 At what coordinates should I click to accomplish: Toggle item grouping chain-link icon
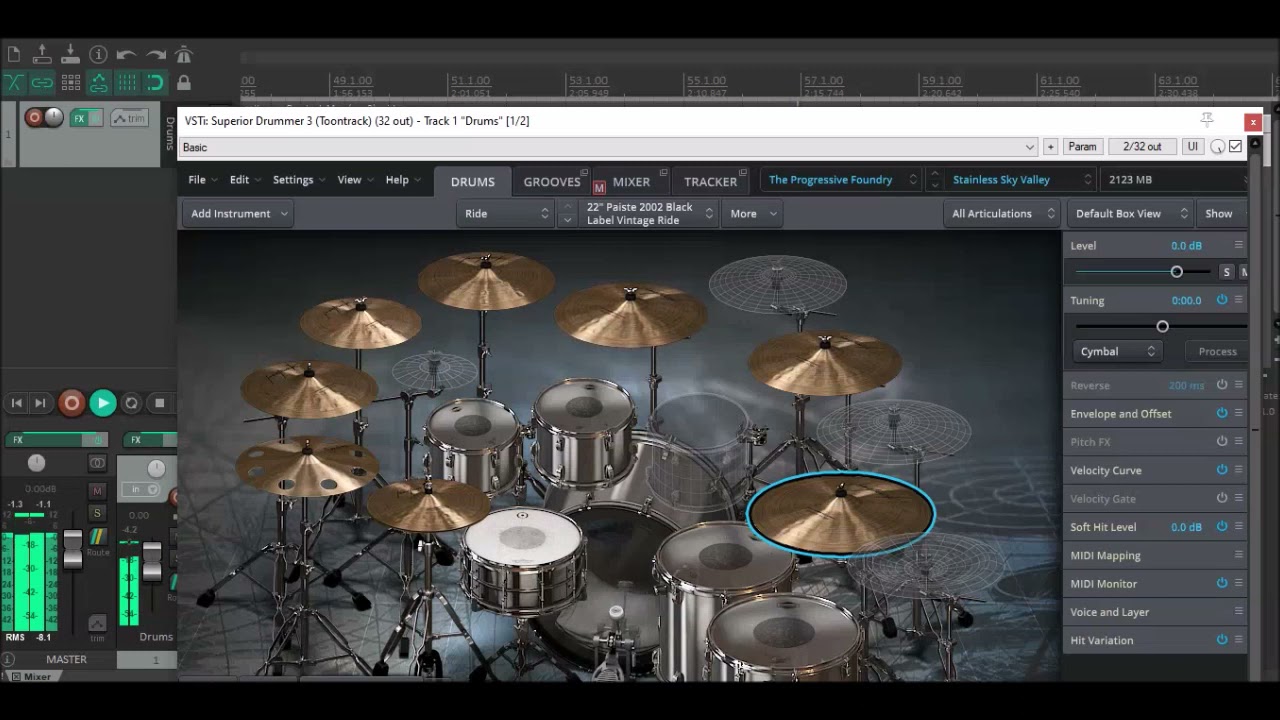coord(42,83)
